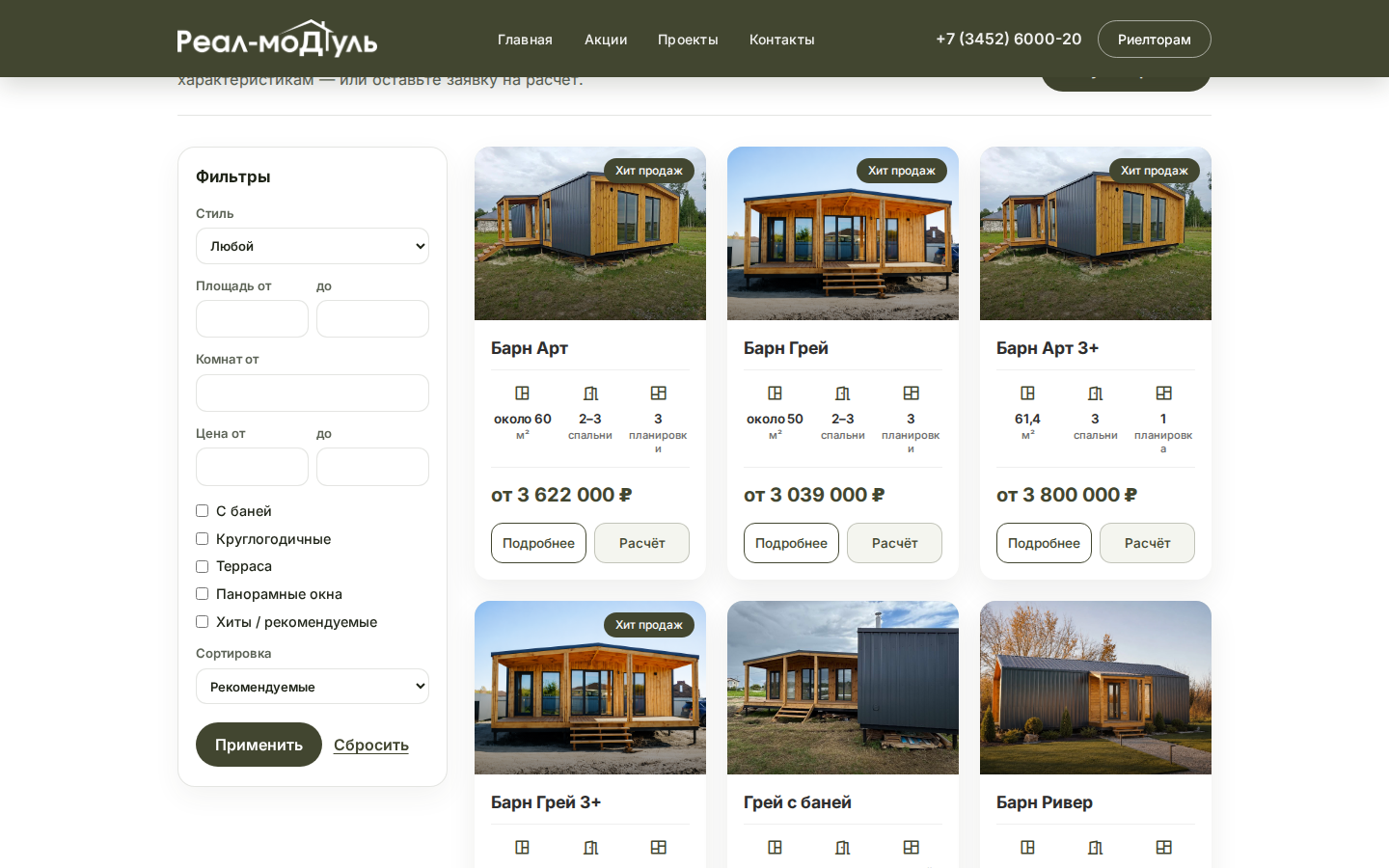Click area icon on Грей с баней card
Viewport: 1389px width, 868px height.
click(776, 848)
